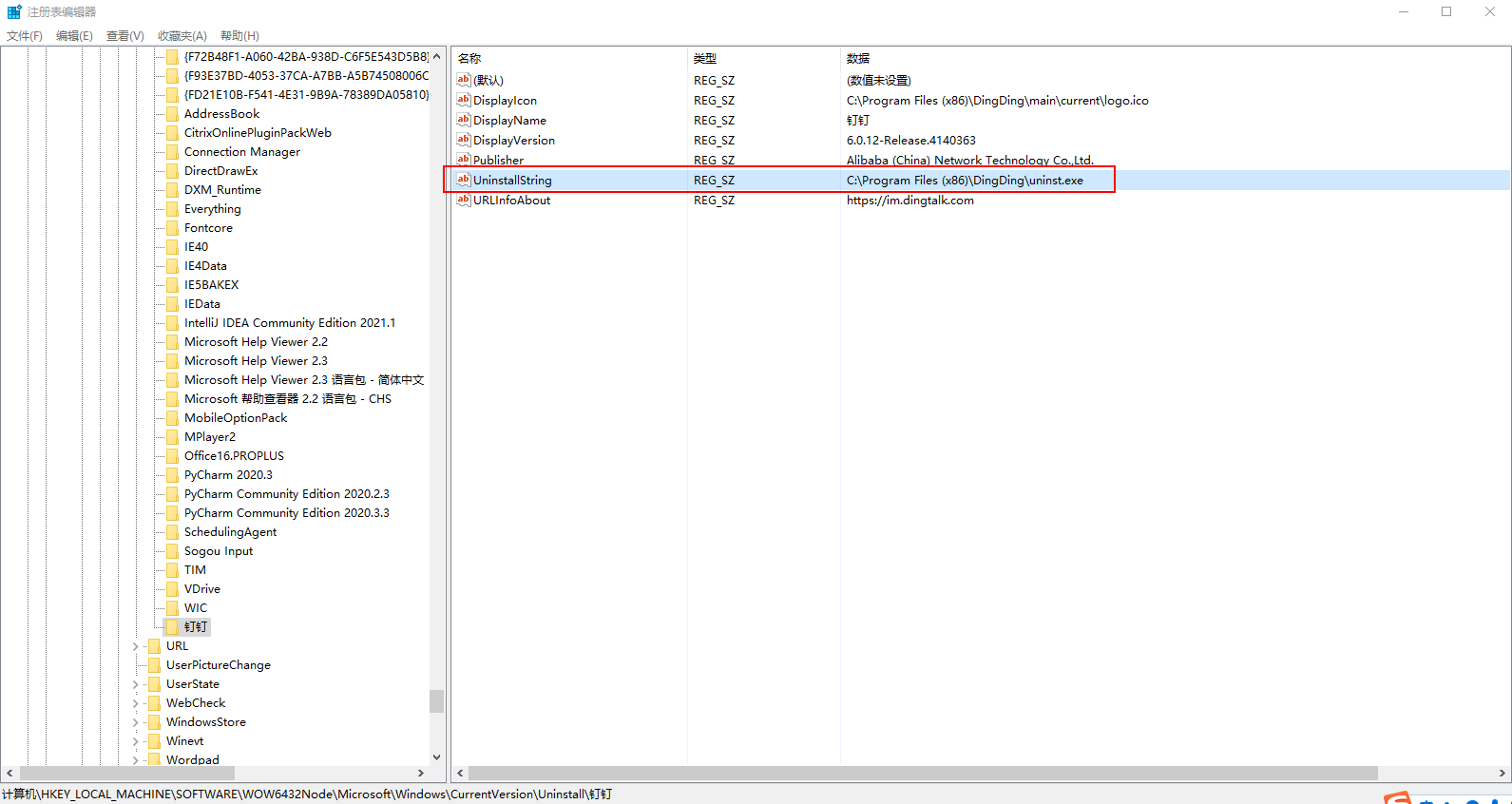Image resolution: width=1512 pixels, height=804 pixels.
Task: Expand the WindowsStore key
Action: point(135,722)
